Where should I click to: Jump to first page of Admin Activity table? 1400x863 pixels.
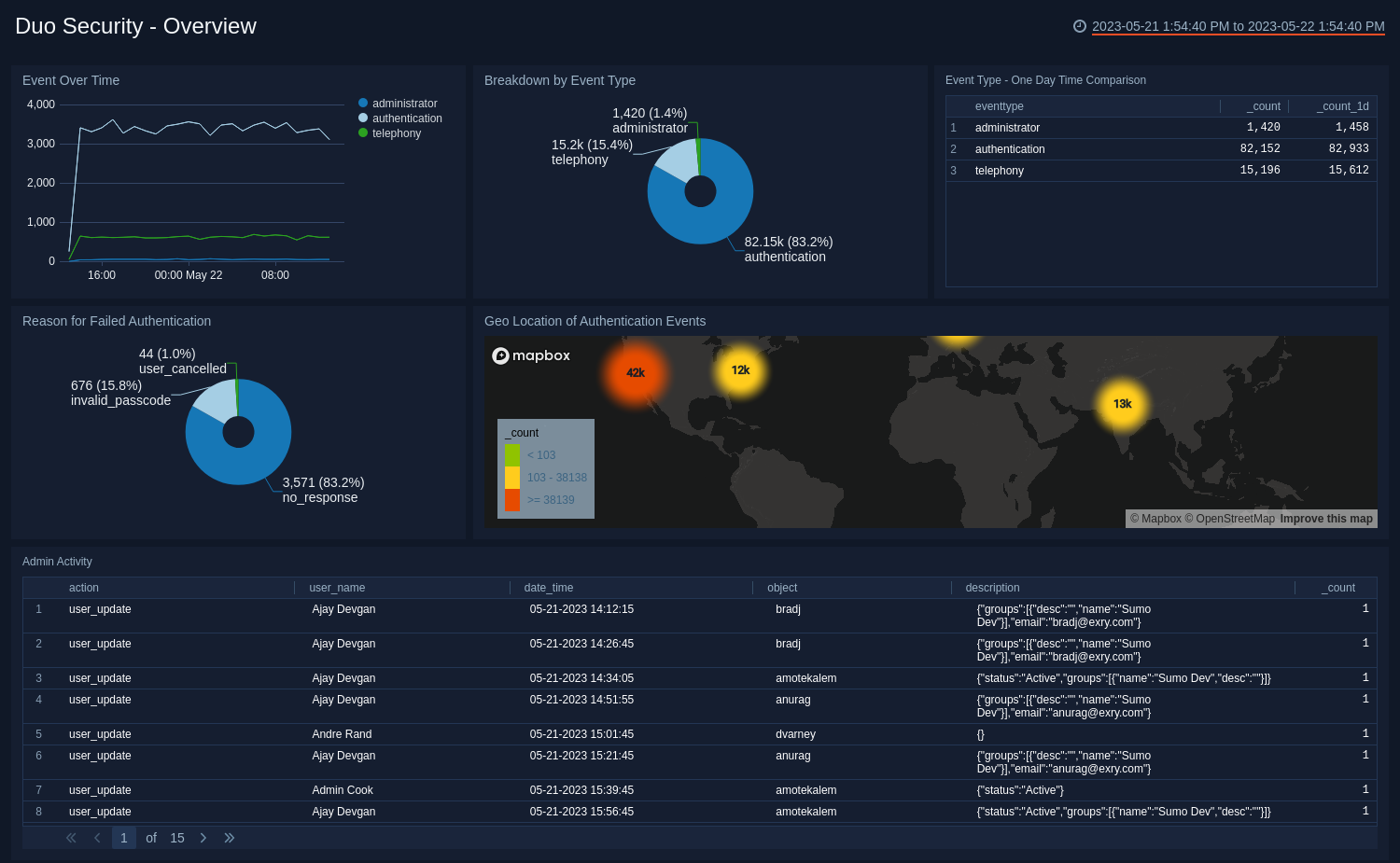click(71, 838)
